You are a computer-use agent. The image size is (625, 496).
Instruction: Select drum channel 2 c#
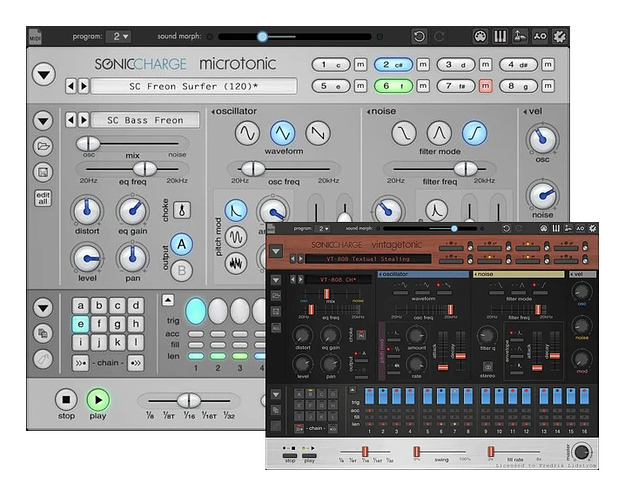click(x=393, y=65)
